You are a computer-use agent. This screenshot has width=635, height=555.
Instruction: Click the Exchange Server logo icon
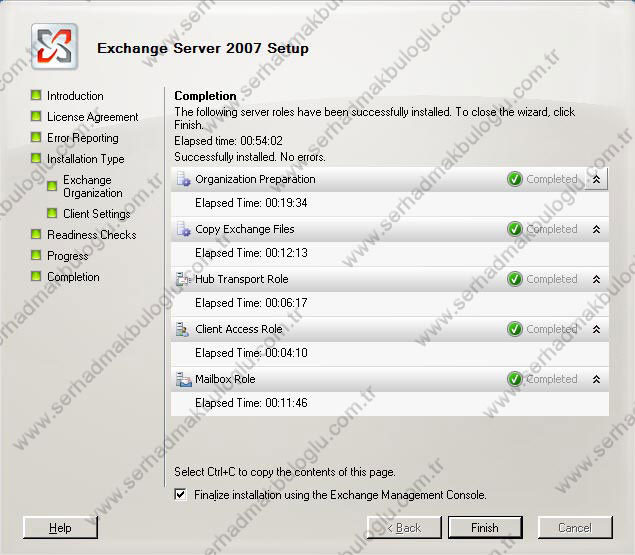[54, 47]
